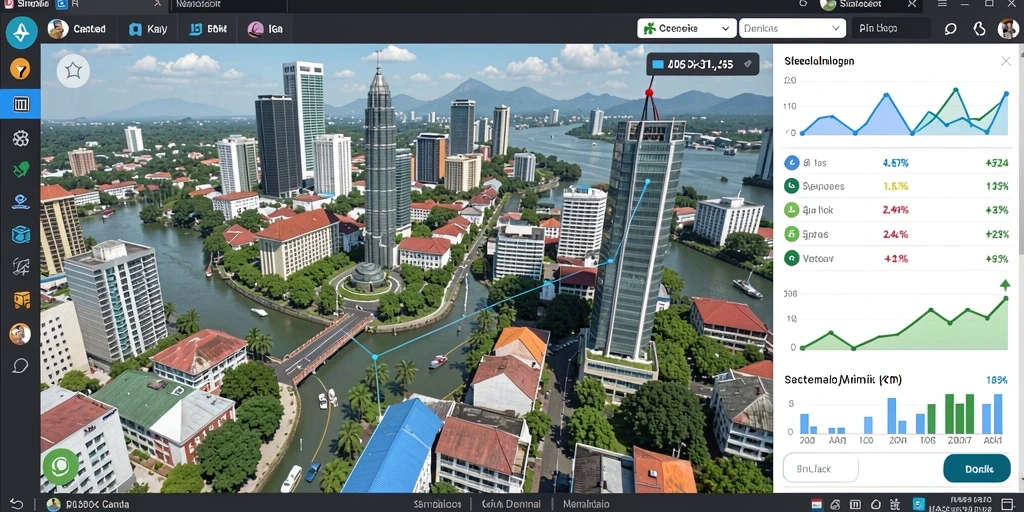Open the profile avatar in top right
This screenshot has width=1024, height=512.
coord(1008,28)
